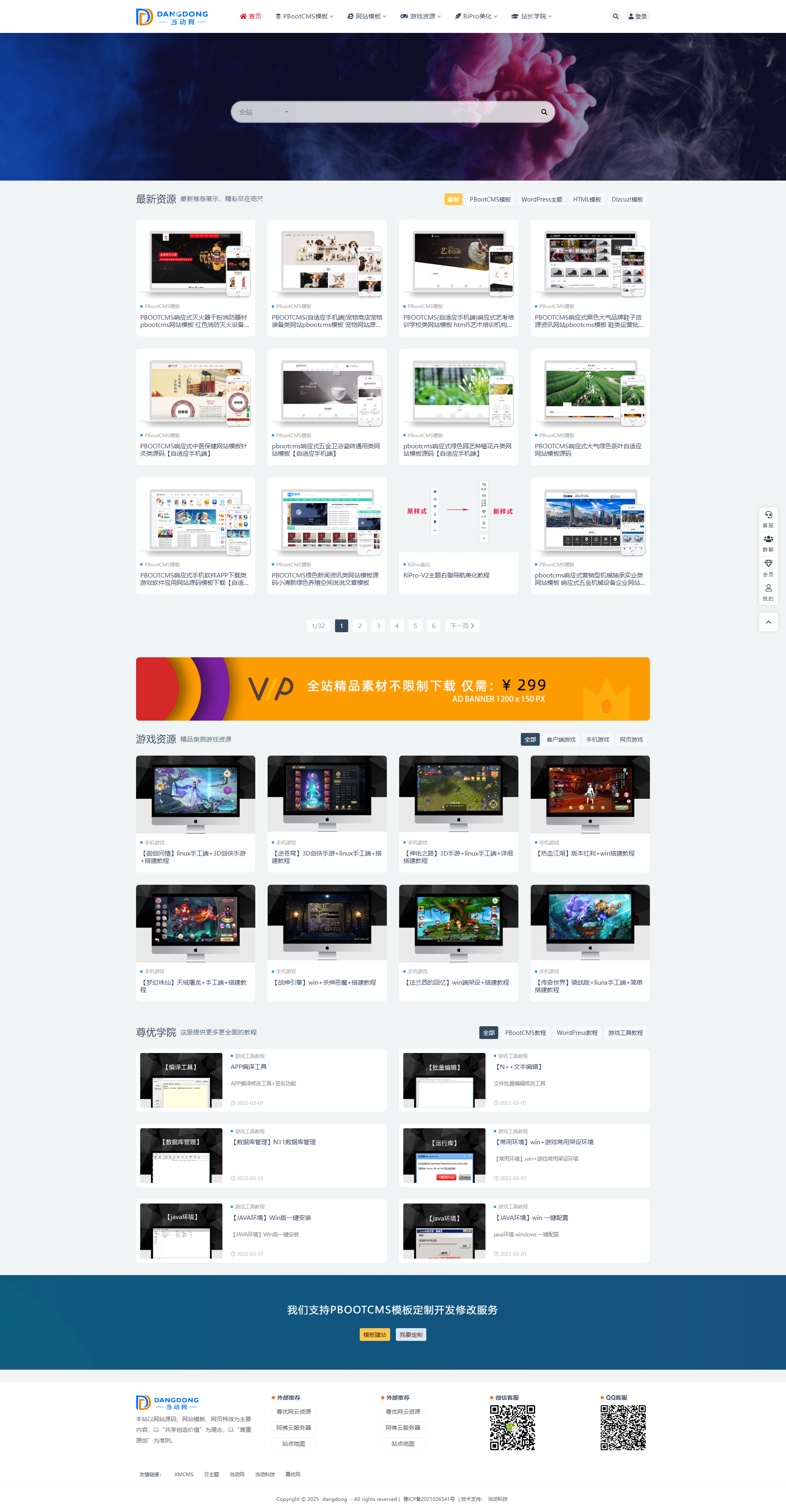Click the 我的 profile sidebar icon
Viewport: 786px width, 1512px height.
coord(768,591)
